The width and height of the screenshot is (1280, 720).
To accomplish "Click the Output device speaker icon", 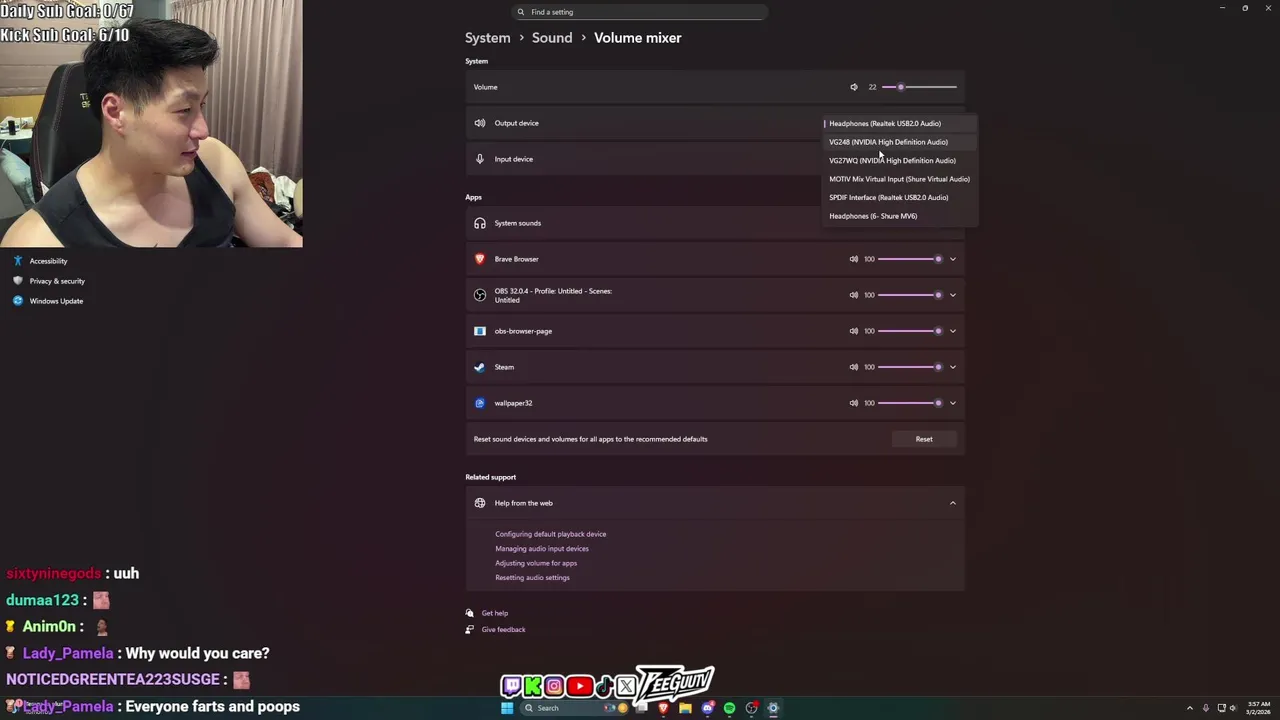I will pos(480,123).
